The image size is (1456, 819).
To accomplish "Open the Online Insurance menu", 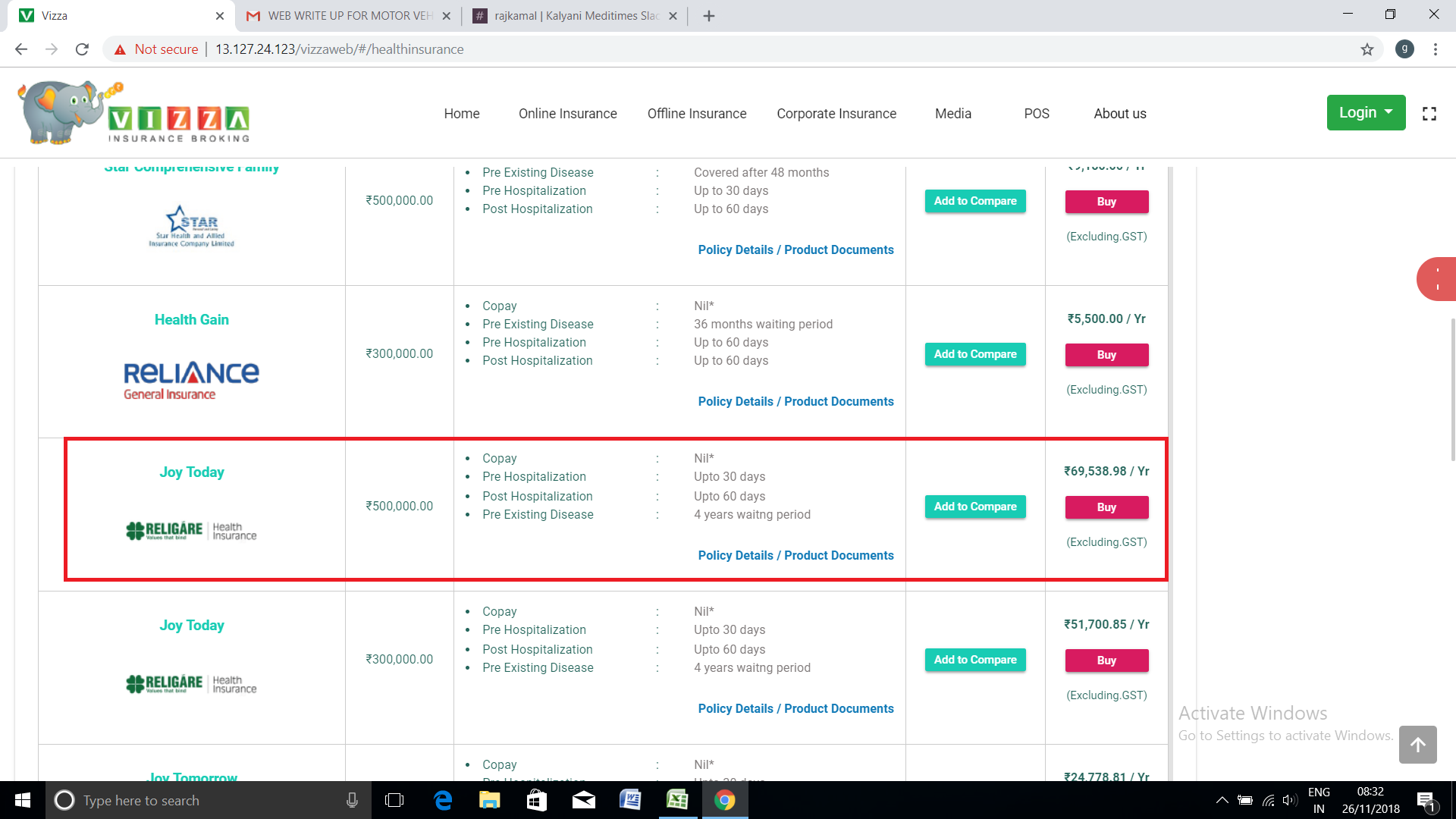I will tap(568, 114).
